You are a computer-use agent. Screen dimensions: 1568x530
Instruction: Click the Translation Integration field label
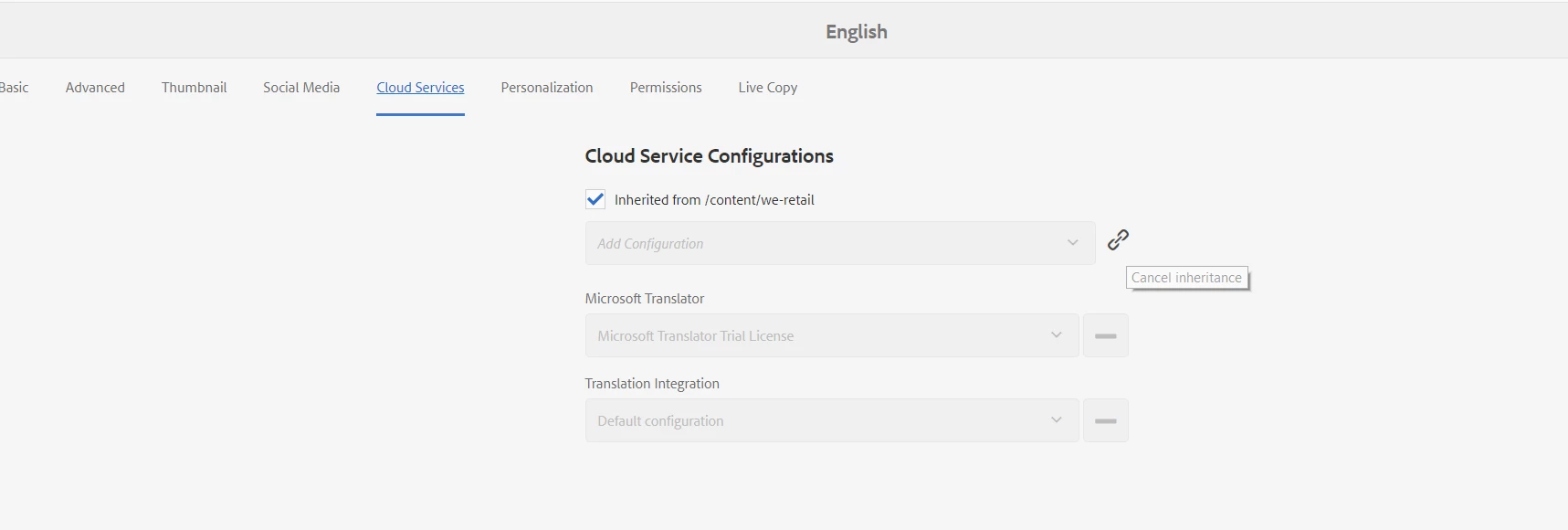(652, 384)
